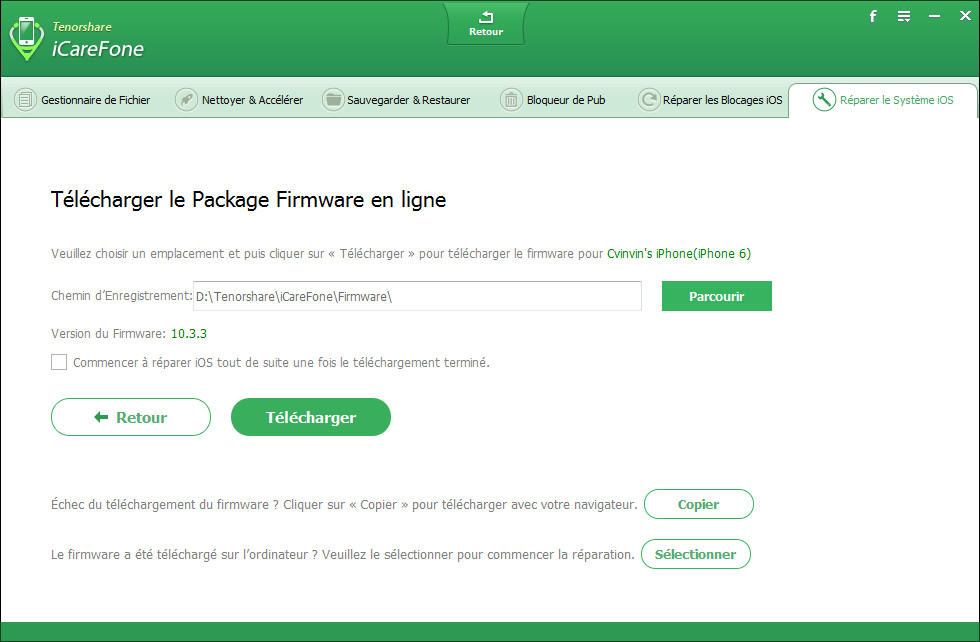Click the Réparer le Système iOS wrench icon

tap(824, 99)
